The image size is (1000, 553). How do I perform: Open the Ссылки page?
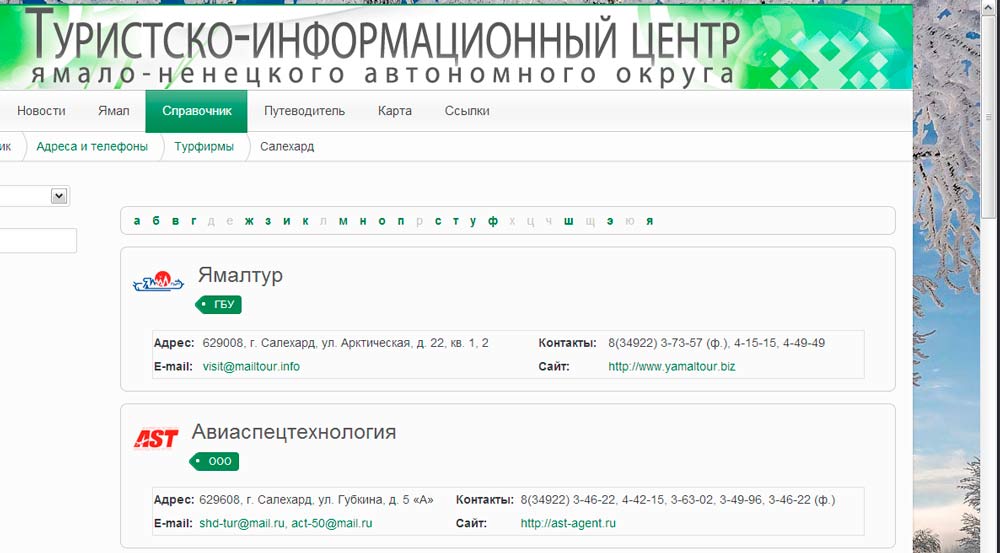[x=467, y=111]
